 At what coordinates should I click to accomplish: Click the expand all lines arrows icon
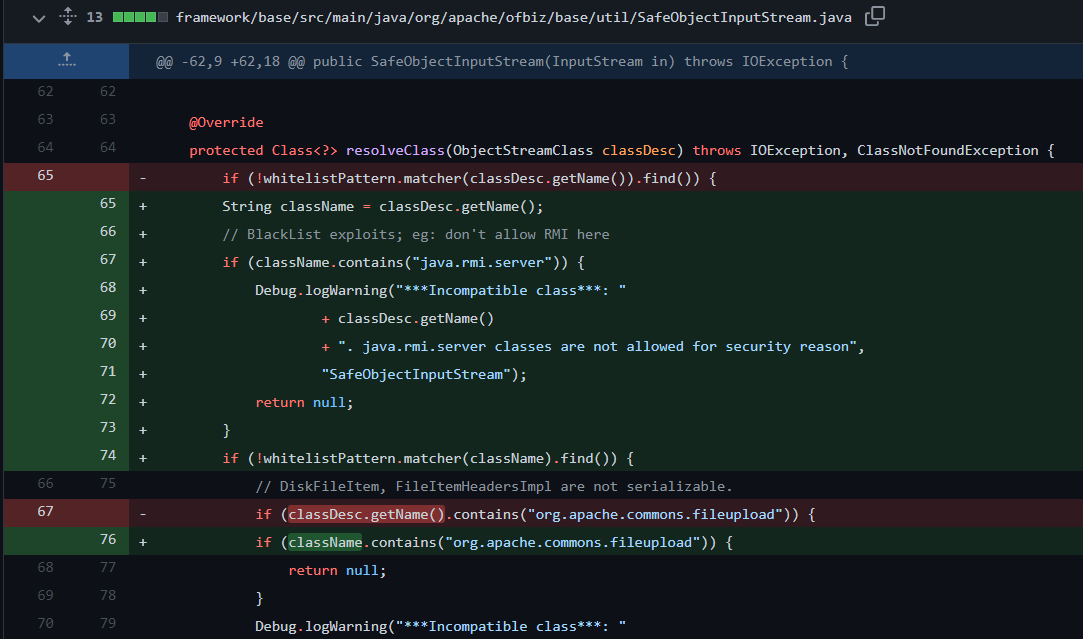tap(68, 17)
